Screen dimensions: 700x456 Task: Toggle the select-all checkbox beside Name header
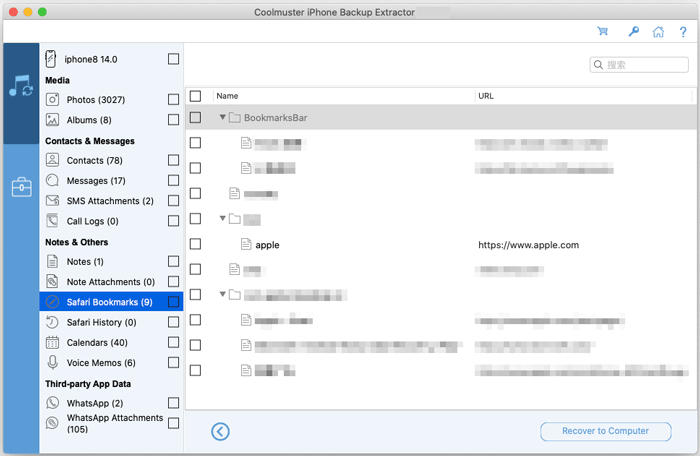[195, 96]
